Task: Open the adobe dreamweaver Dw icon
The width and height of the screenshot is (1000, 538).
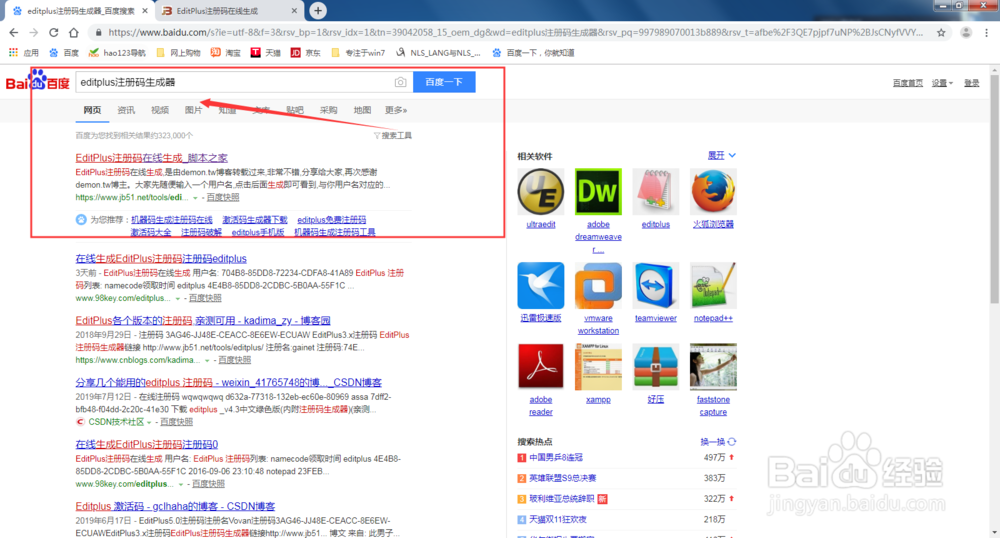Action: (x=598, y=191)
